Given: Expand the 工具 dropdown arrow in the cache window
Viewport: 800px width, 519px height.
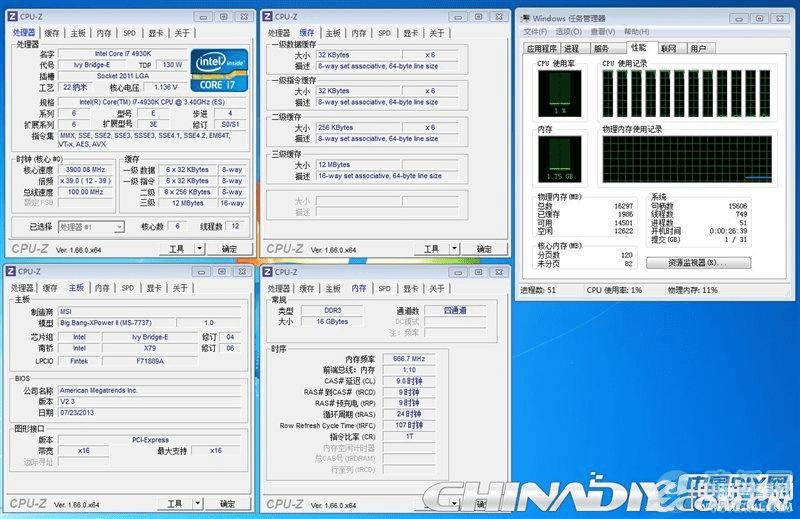Looking at the screenshot, I should 454,249.
